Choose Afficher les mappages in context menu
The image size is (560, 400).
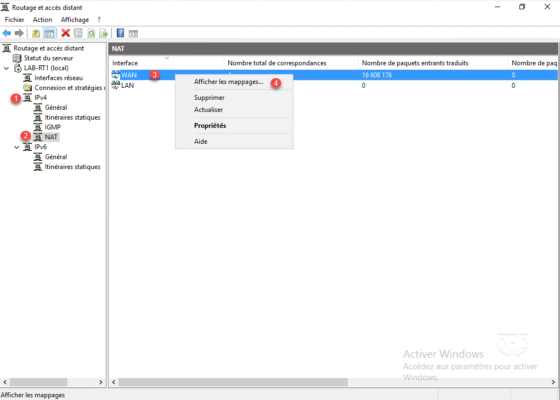pos(229,82)
